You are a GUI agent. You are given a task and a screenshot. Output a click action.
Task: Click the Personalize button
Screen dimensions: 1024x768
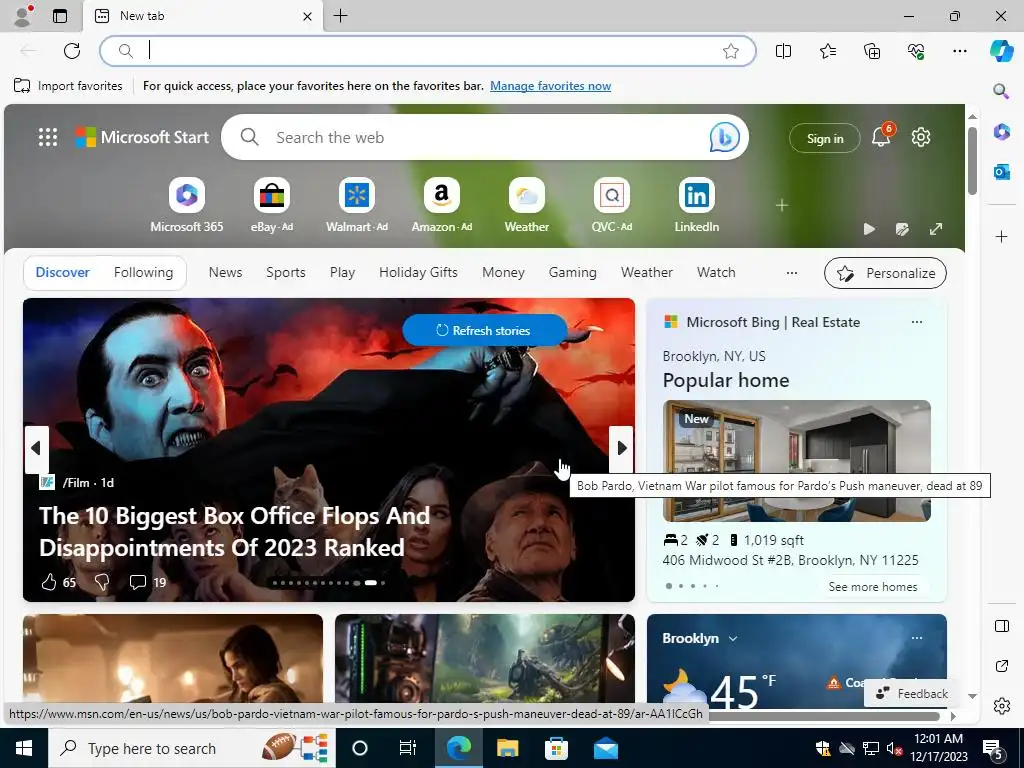(x=885, y=273)
